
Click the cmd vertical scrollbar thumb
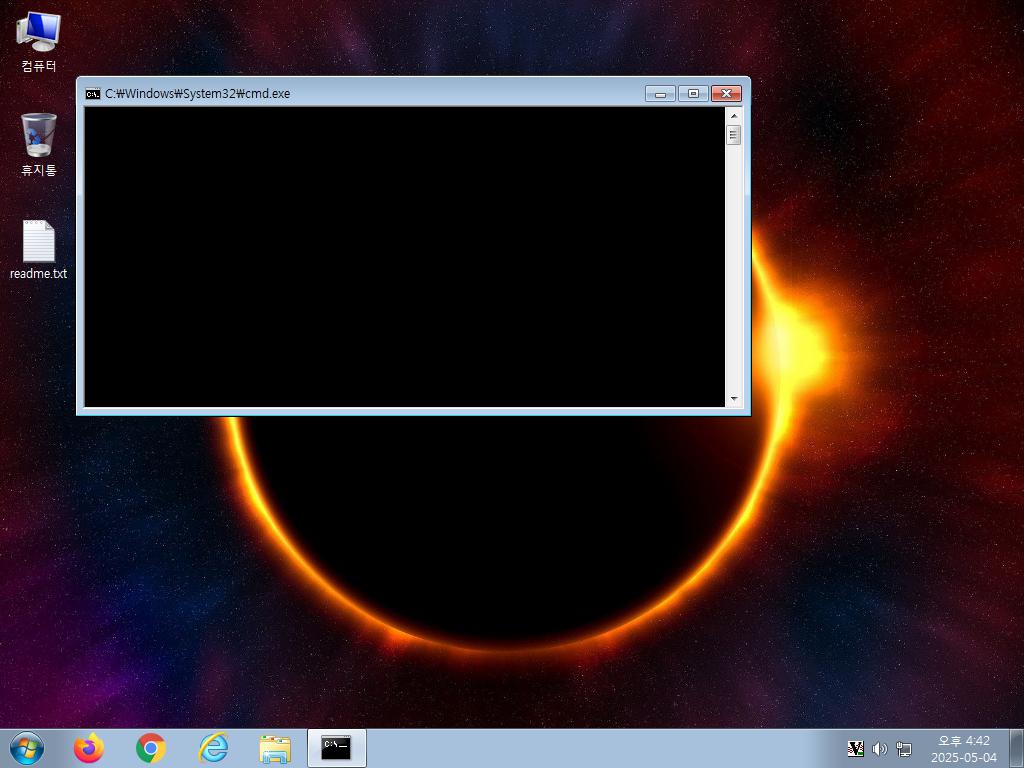pyautogui.click(x=734, y=135)
